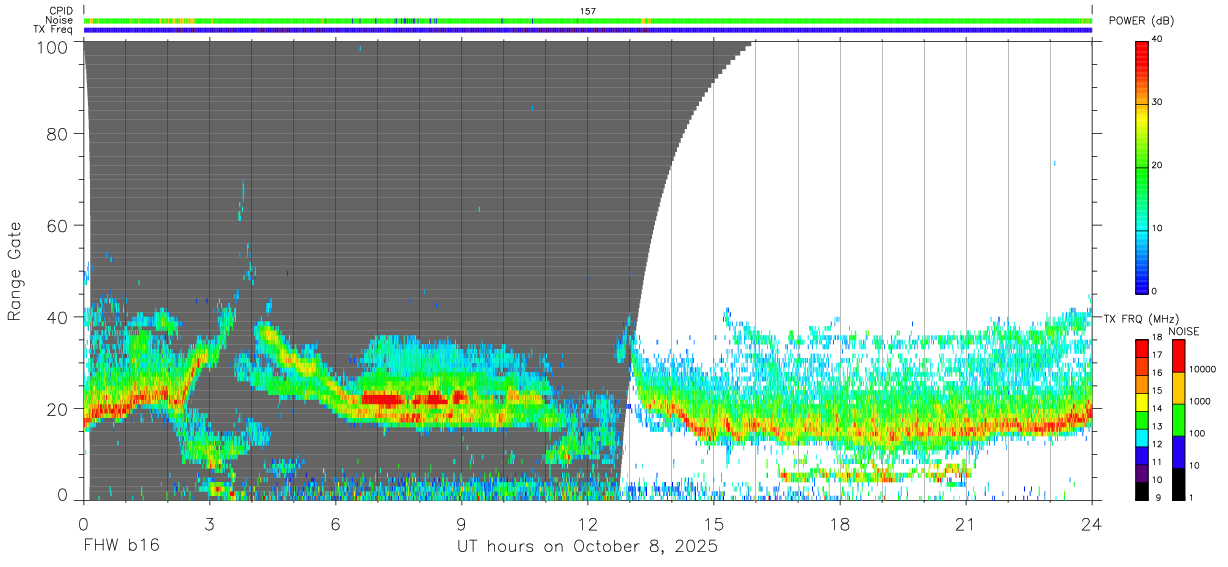The height and width of the screenshot is (567, 1228).
Task: Click the green noise indicator strip at top
Action: [588, 20]
